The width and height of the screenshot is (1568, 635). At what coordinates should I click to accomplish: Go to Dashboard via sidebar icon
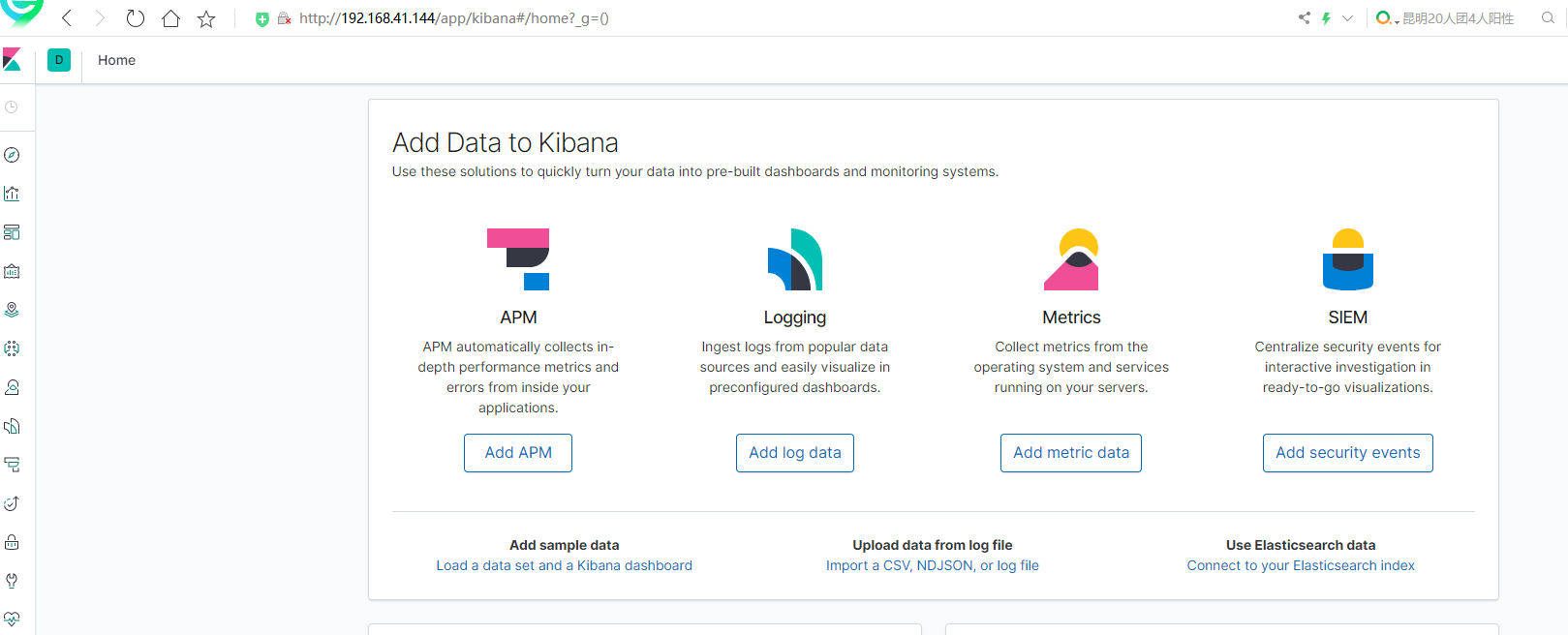click(12, 232)
